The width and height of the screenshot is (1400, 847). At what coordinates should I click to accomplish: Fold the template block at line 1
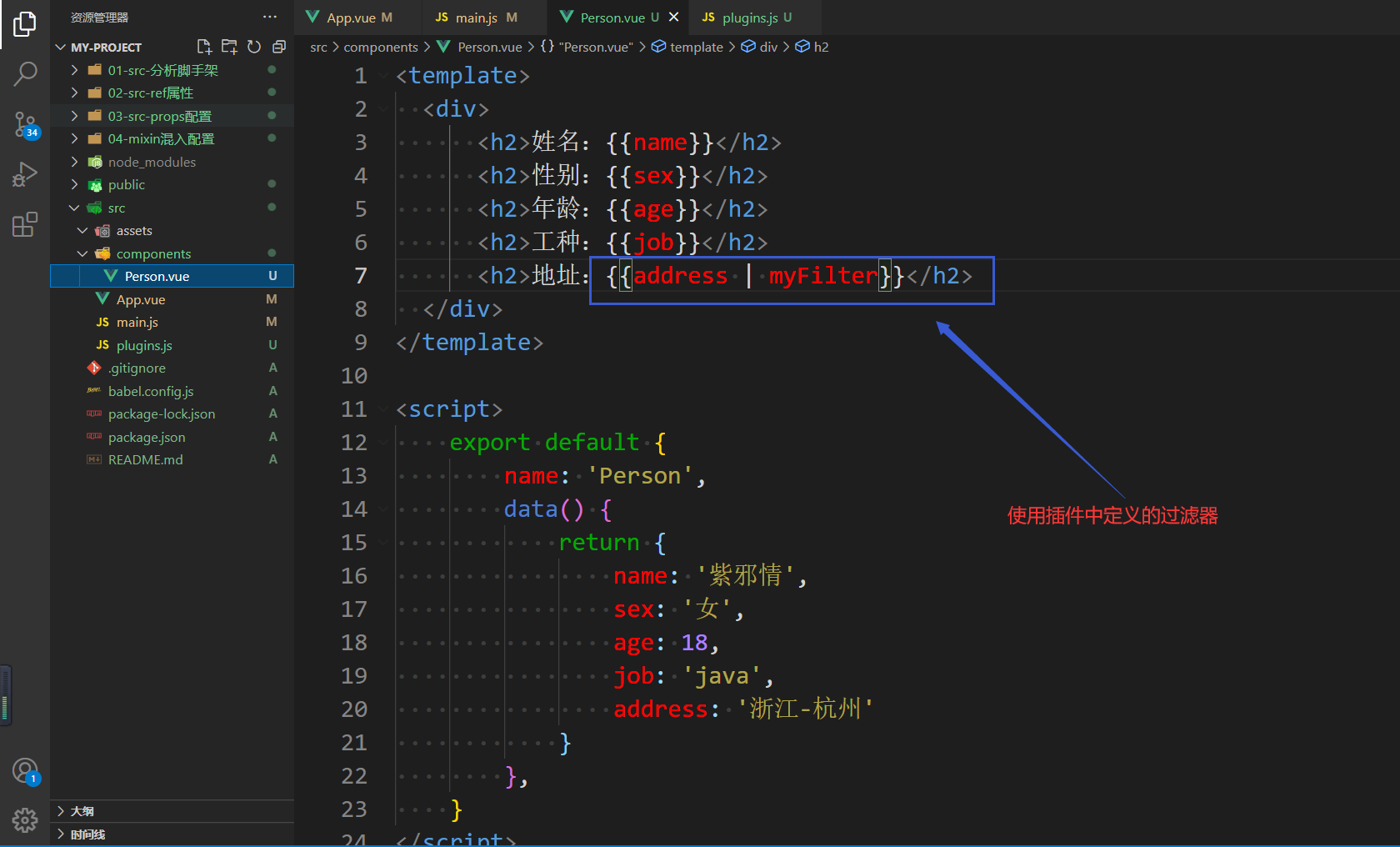pyautogui.click(x=383, y=76)
